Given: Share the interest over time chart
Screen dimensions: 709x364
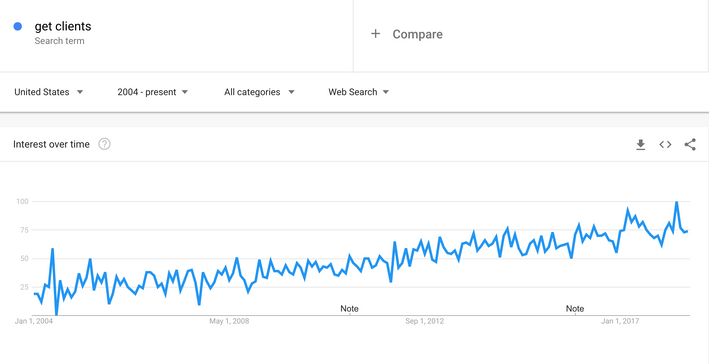Looking at the screenshot, I should tap(690, 145).
